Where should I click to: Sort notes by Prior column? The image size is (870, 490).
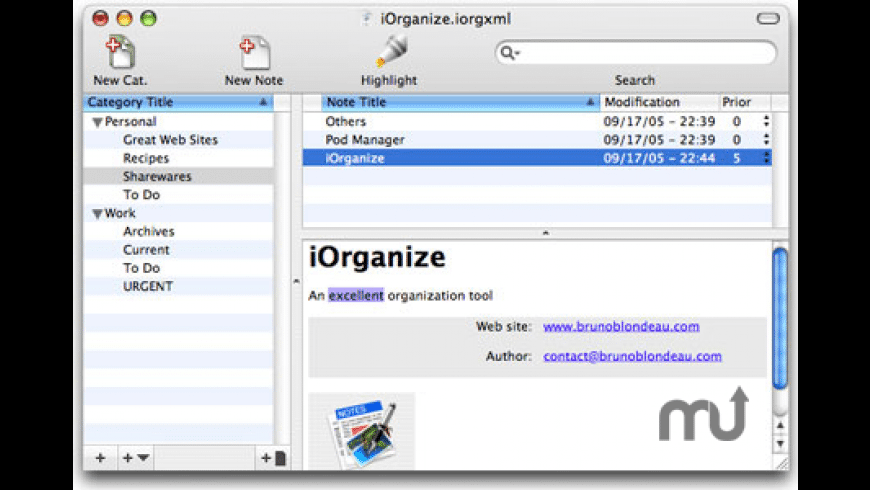tap(744, 102)
